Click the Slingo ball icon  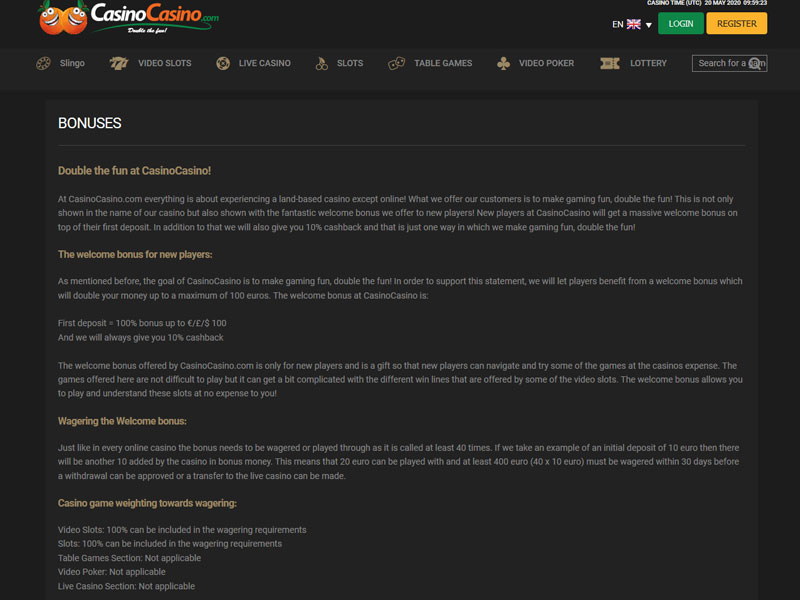43,63
